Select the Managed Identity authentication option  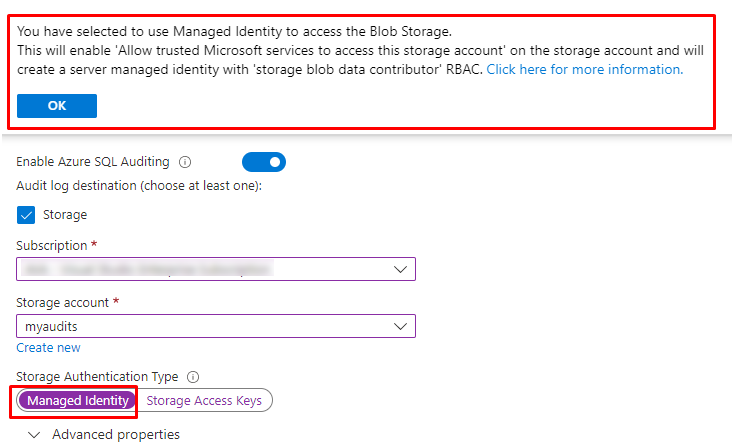pos(79,401)
